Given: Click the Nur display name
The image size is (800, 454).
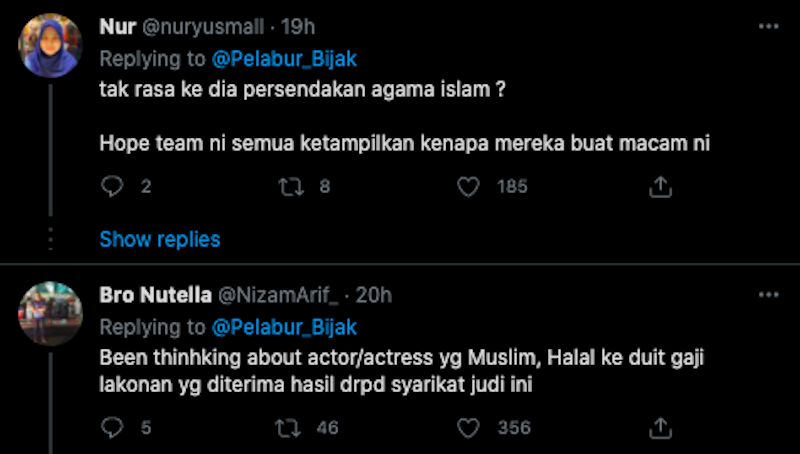Looking at the screenshot, I should tap(119, 28).
